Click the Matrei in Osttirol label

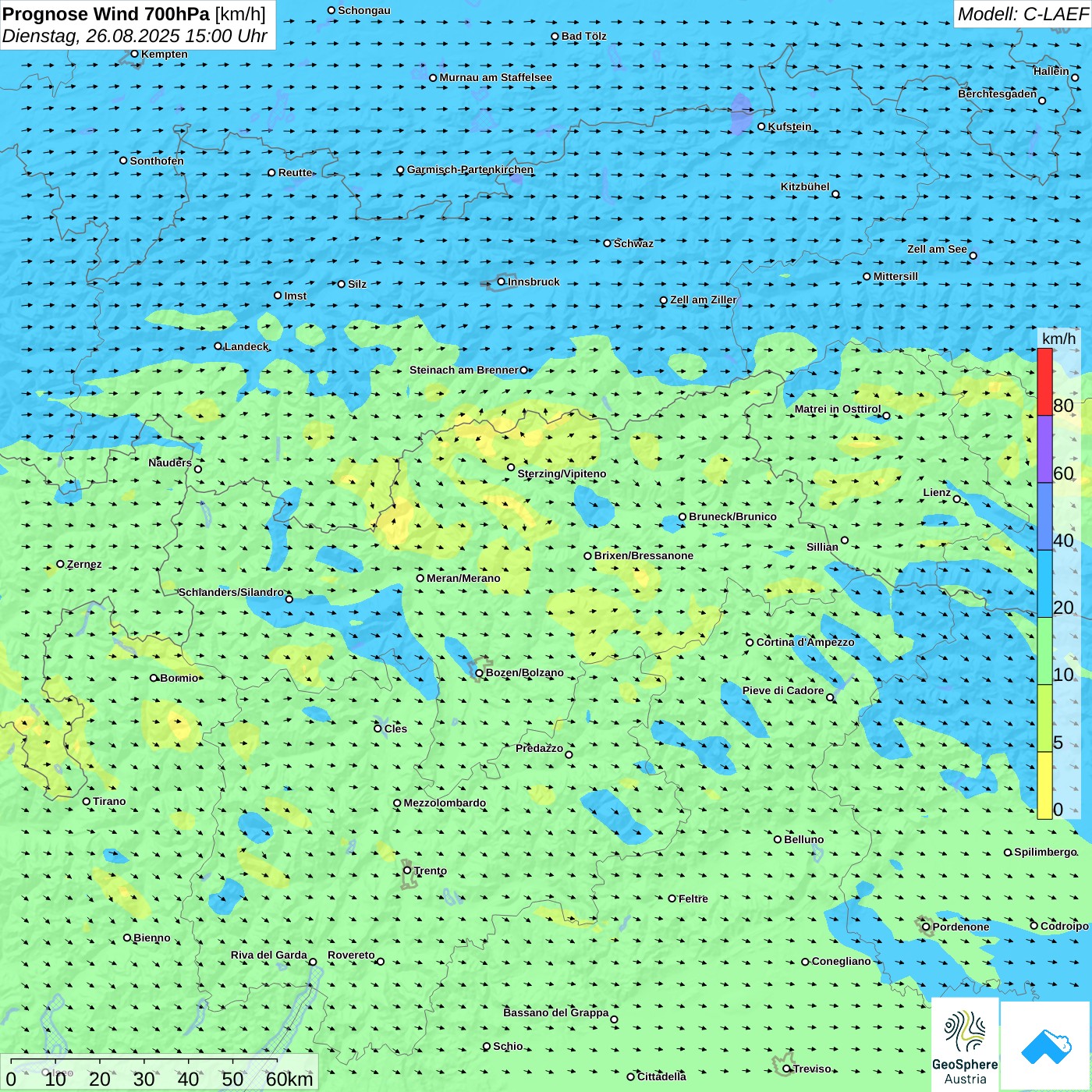pos(838,409)
